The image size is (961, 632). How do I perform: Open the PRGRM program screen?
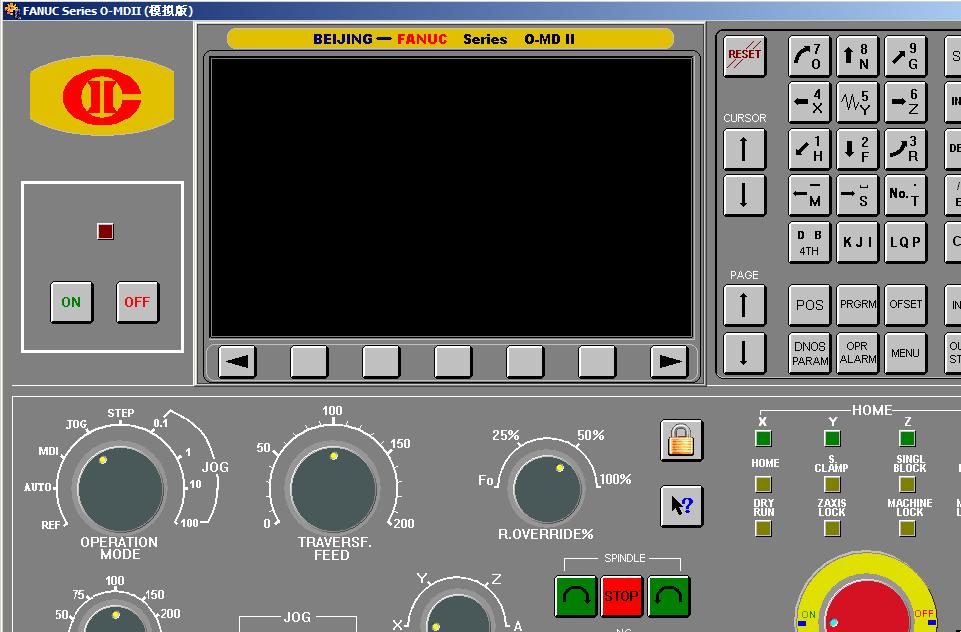click(x=857, y=305)
